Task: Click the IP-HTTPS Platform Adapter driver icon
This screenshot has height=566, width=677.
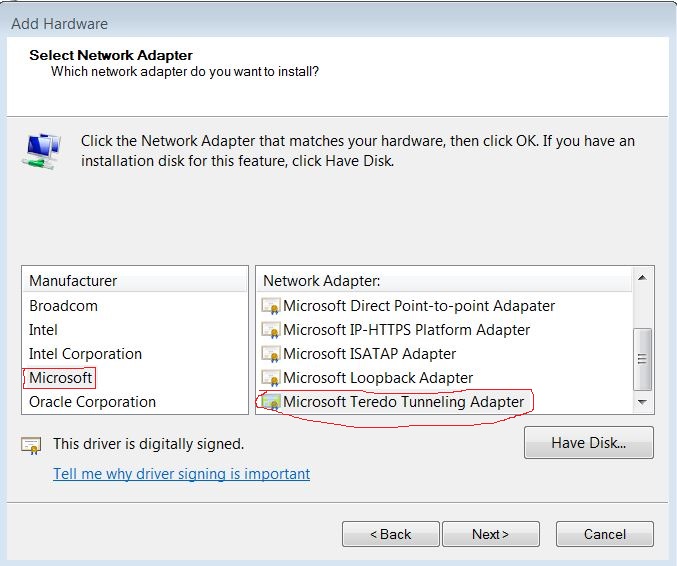Action: click(x=270, y=330)
